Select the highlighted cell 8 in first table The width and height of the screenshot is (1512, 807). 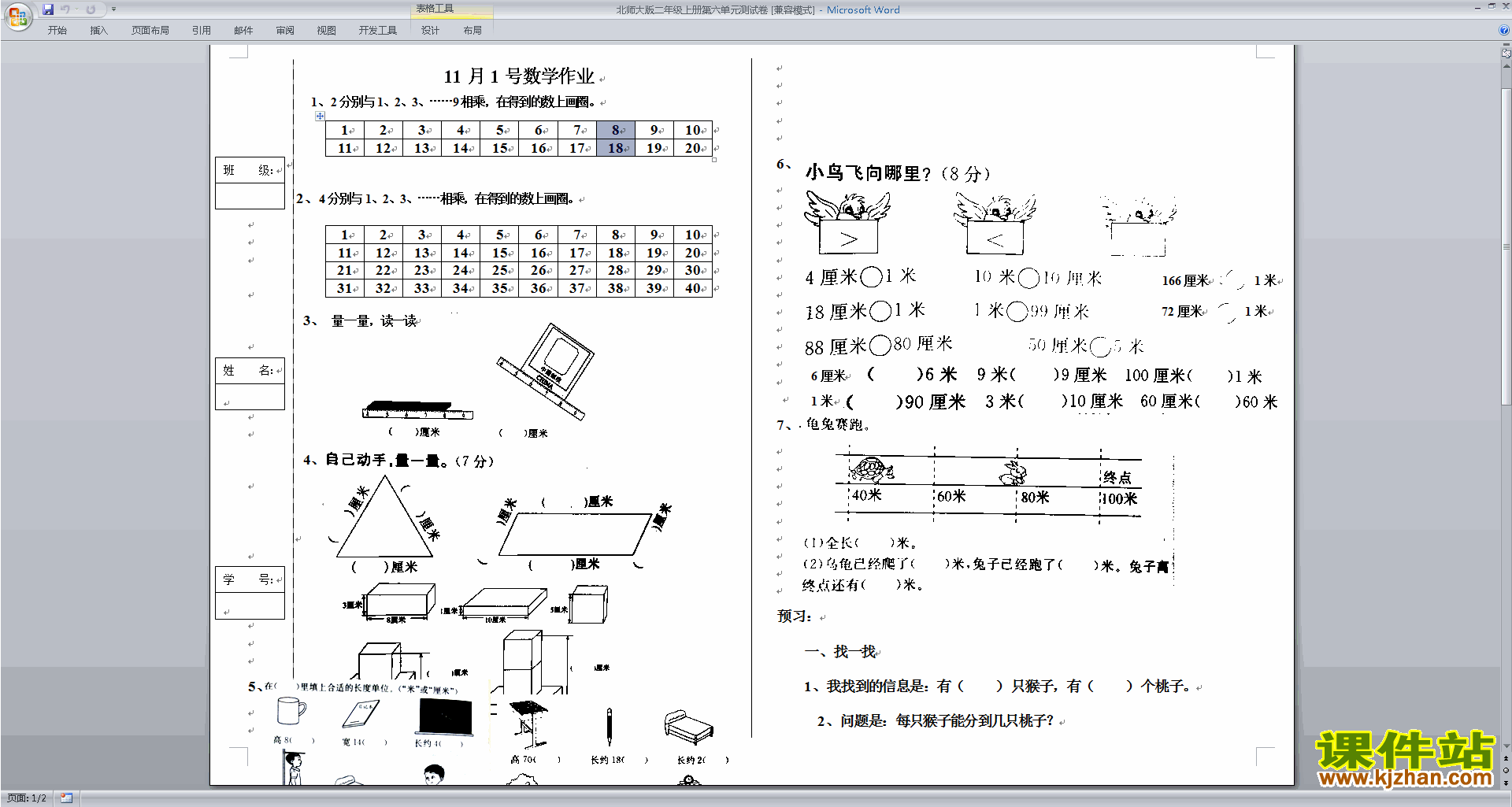click(616, 130)
